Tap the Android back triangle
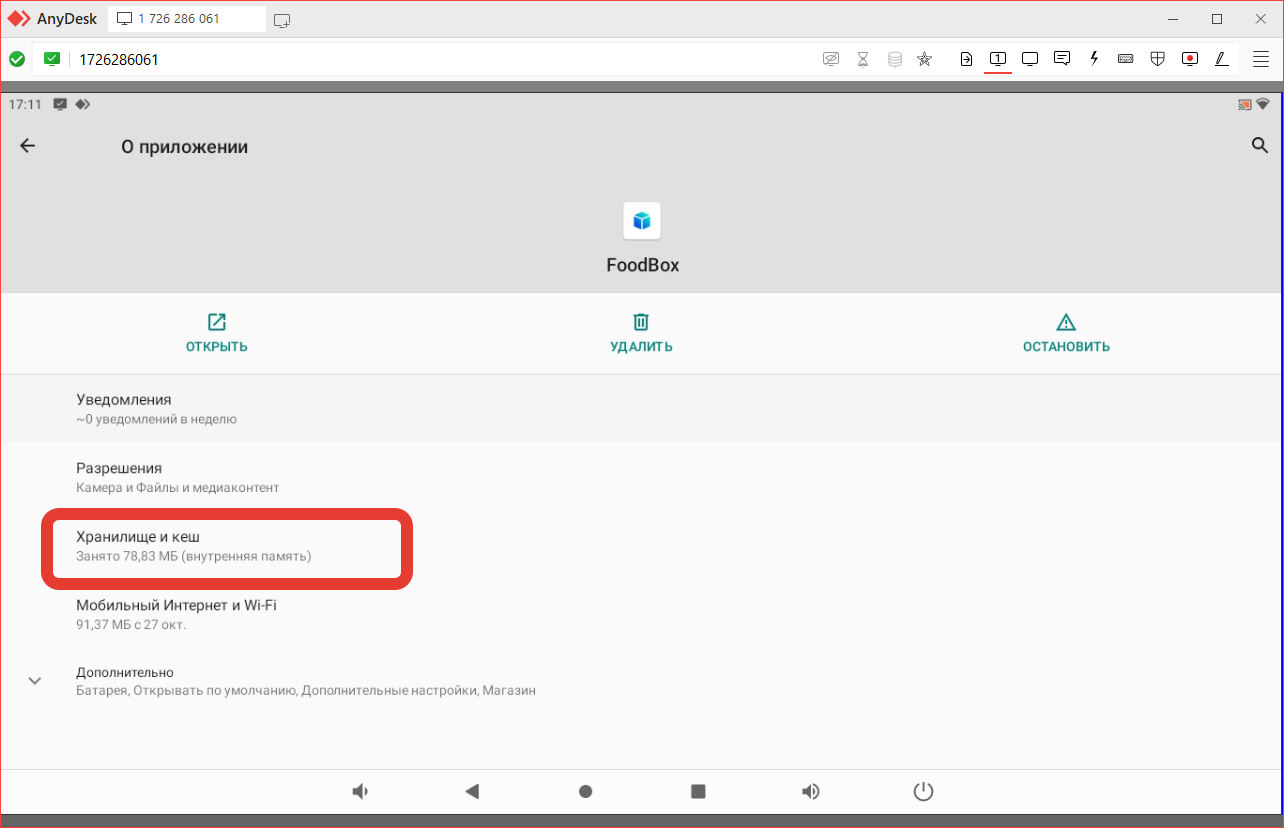Viewport: 1284px width, 828px height. (x=473, y=792)
